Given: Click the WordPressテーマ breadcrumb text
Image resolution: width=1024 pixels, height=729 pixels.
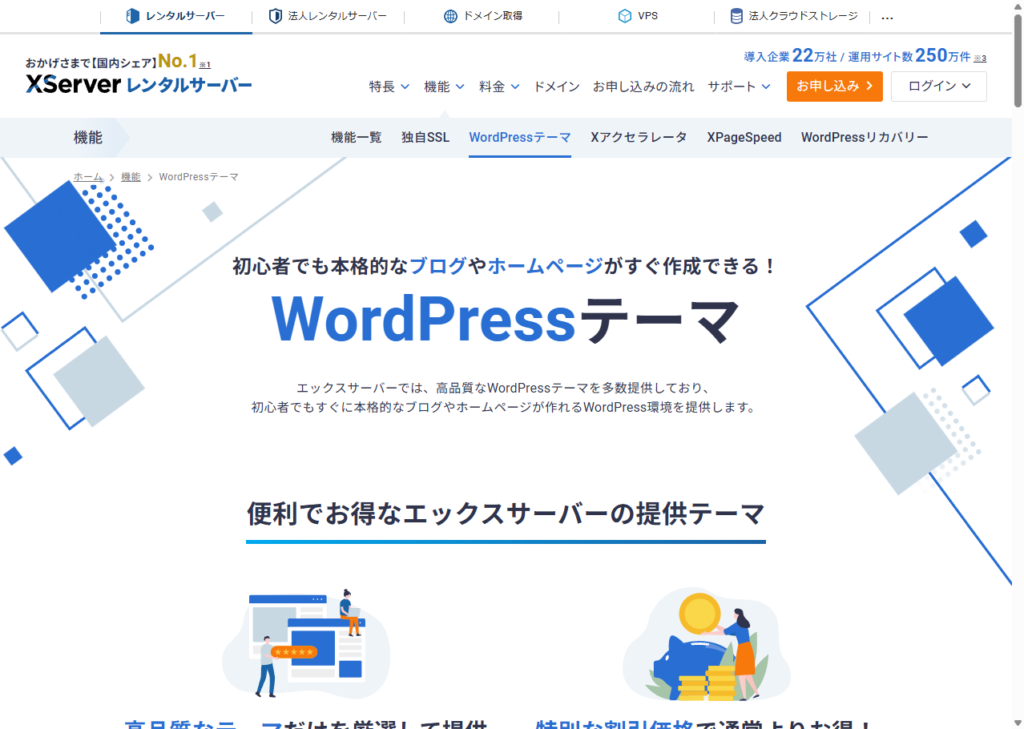Looking at the screenshot, I should click(x=199, y=177).
